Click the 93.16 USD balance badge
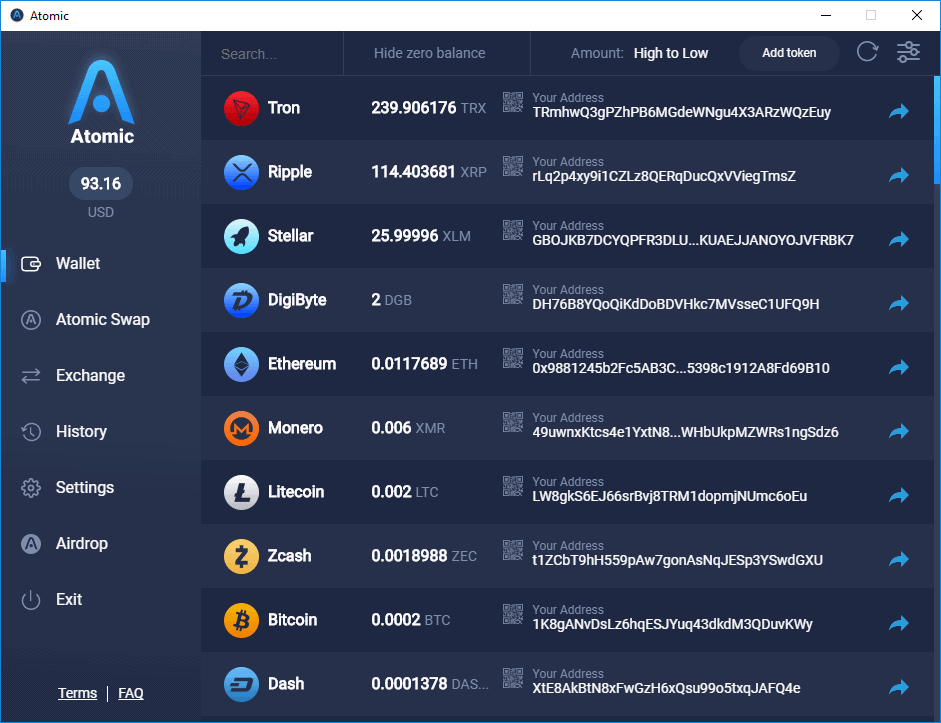This screenshot has height=723, width=941. (x=101, y=183)
